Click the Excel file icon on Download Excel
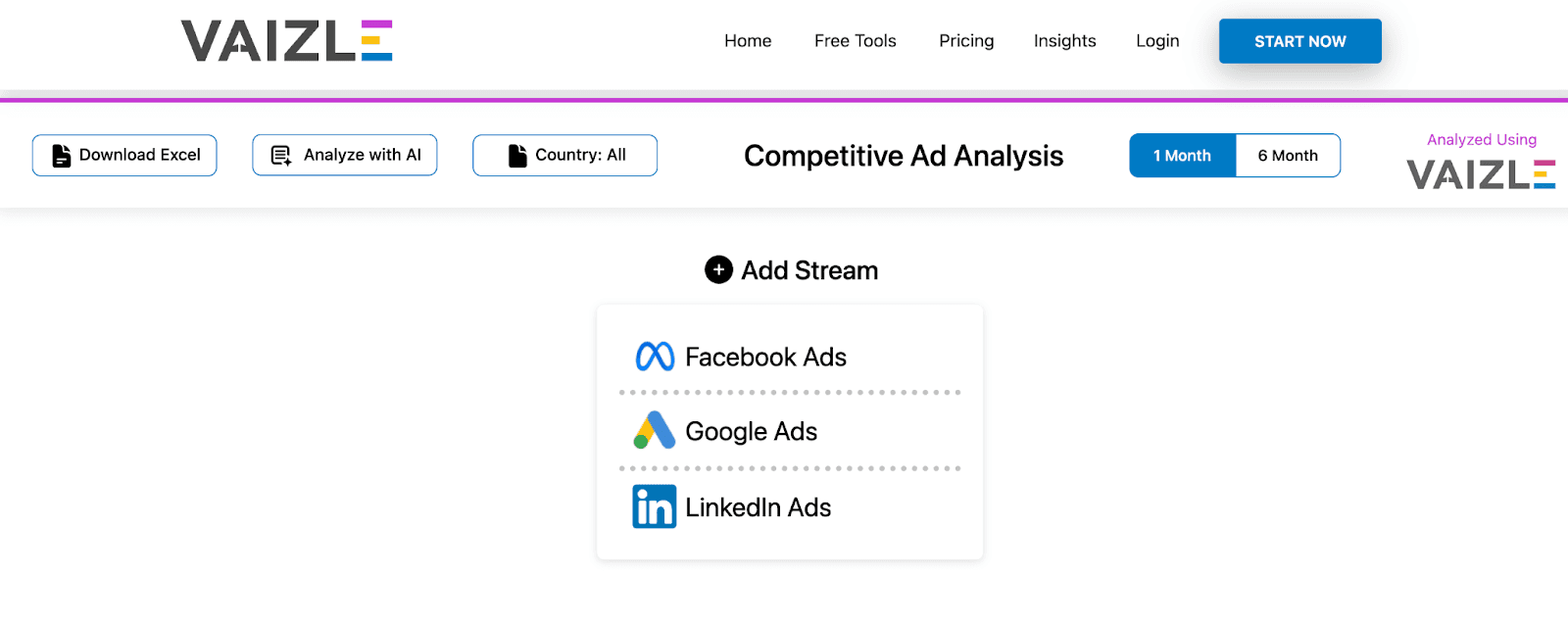1568x625 pixels. pos(61,154)
